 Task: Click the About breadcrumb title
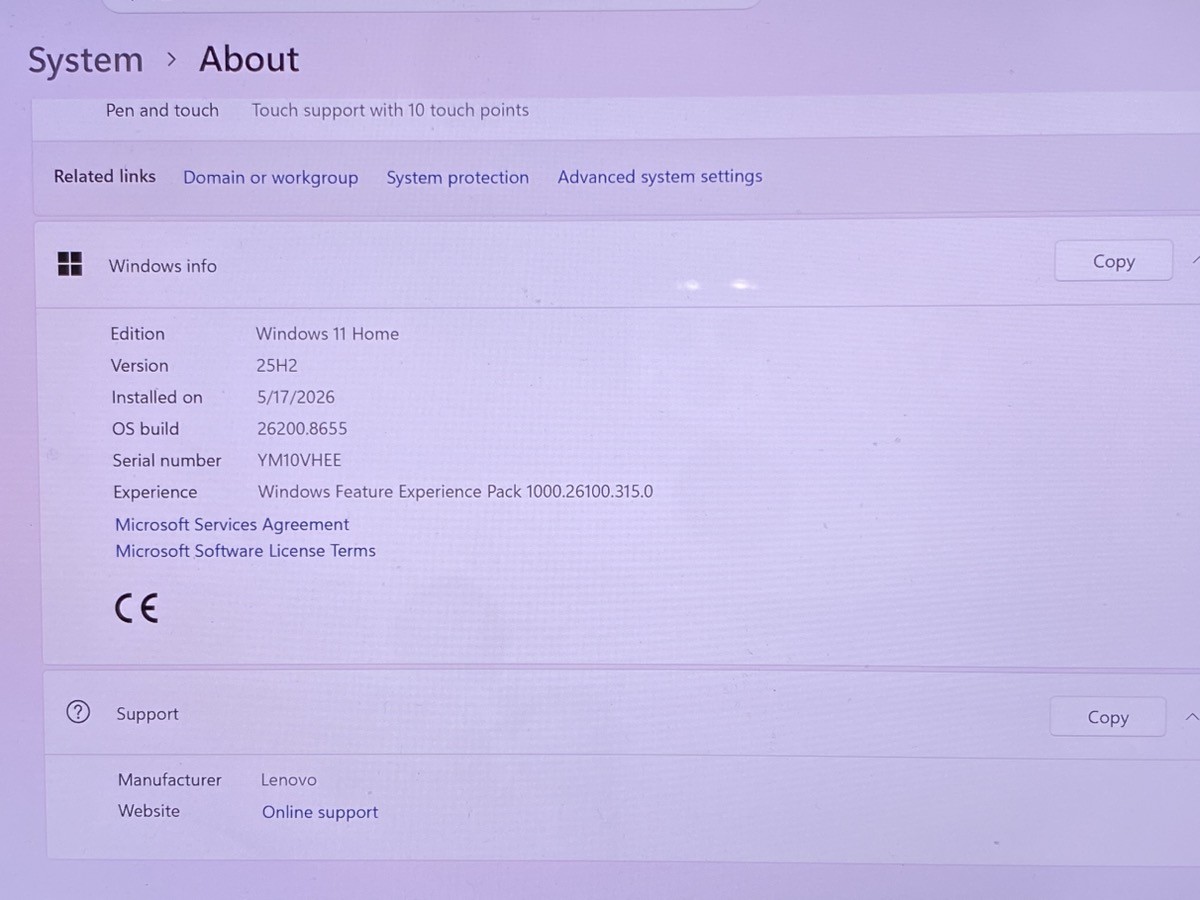[x=249, y=59]
